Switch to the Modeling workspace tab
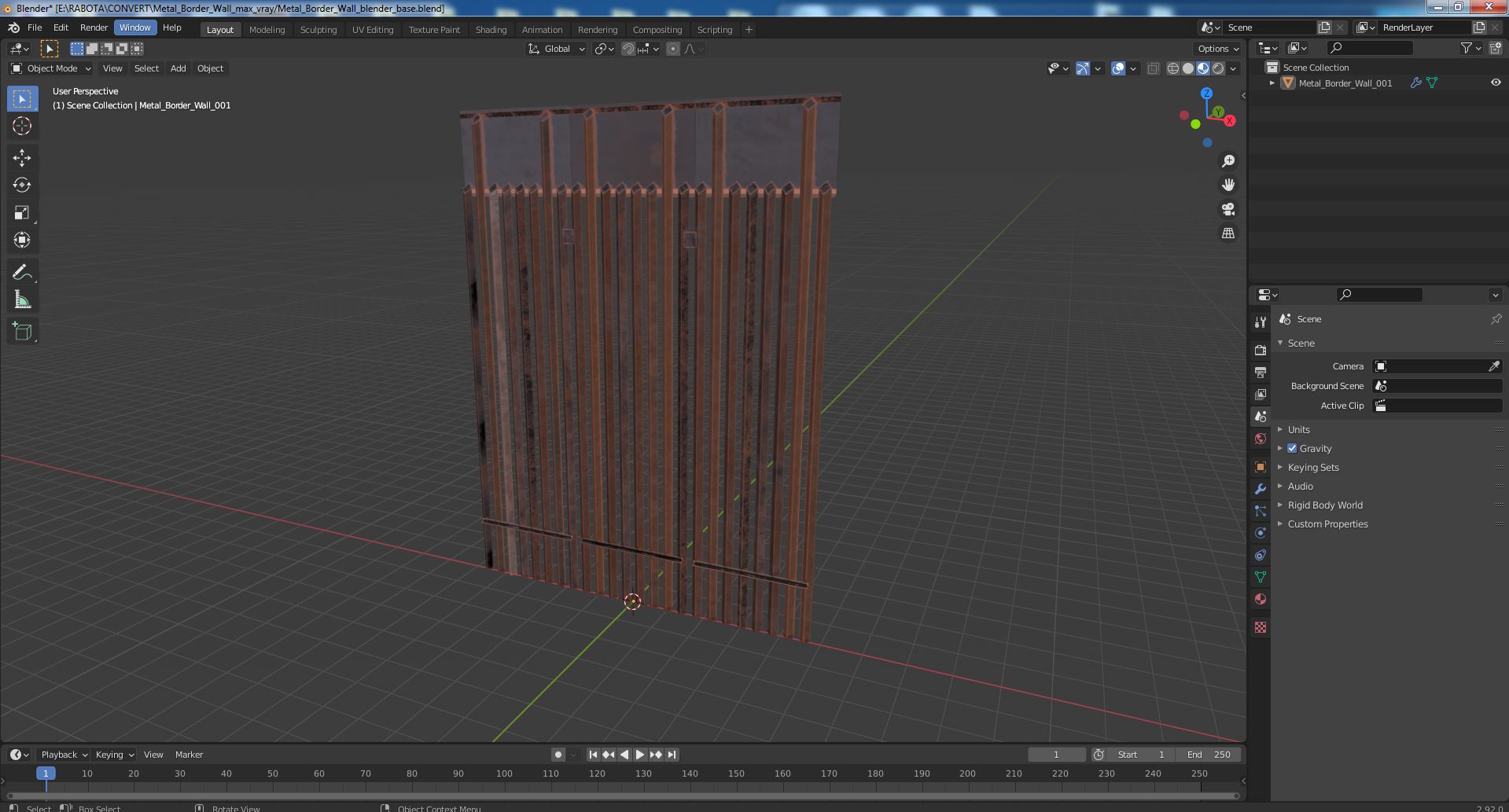The height and width of the screenshot is (812, 1509). click(x=267, y=30)
